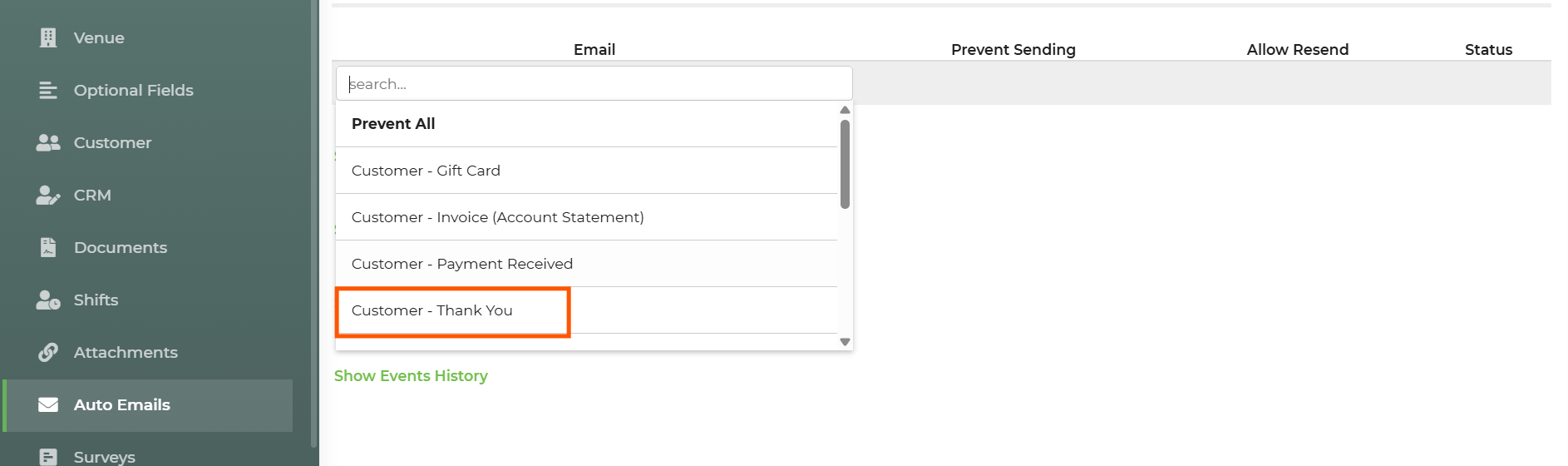Select Prevent All option in dropdown
The height and width of the screenshot is (466, 1568).
click(x=586, y=124)
